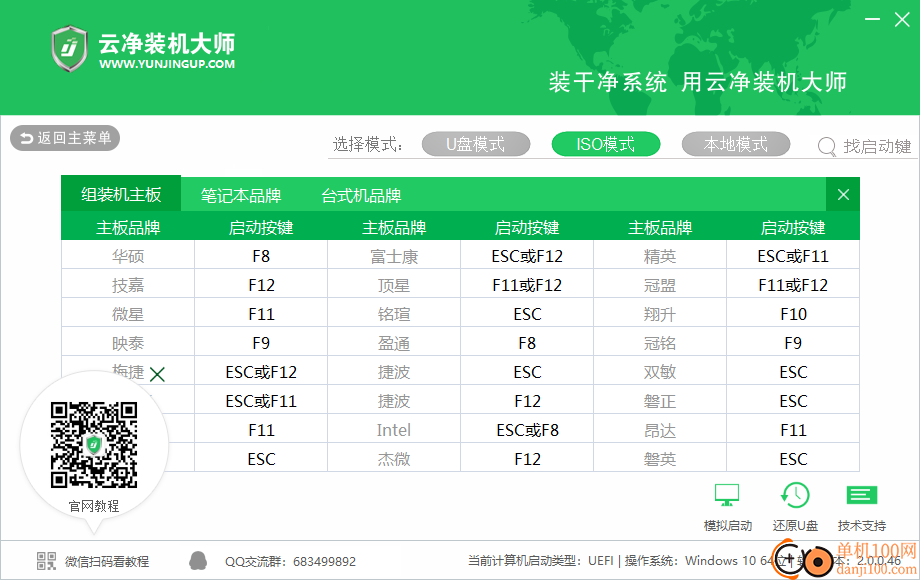Open 微信扫码看教程 link
The height and width of the screenshot is (580, 920).
click(107, 562)
